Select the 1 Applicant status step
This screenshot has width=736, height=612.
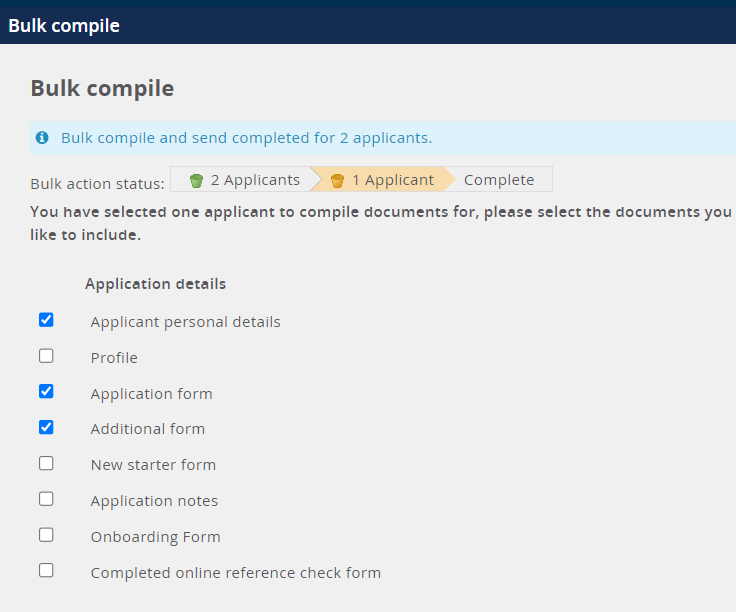coord(383,179)
